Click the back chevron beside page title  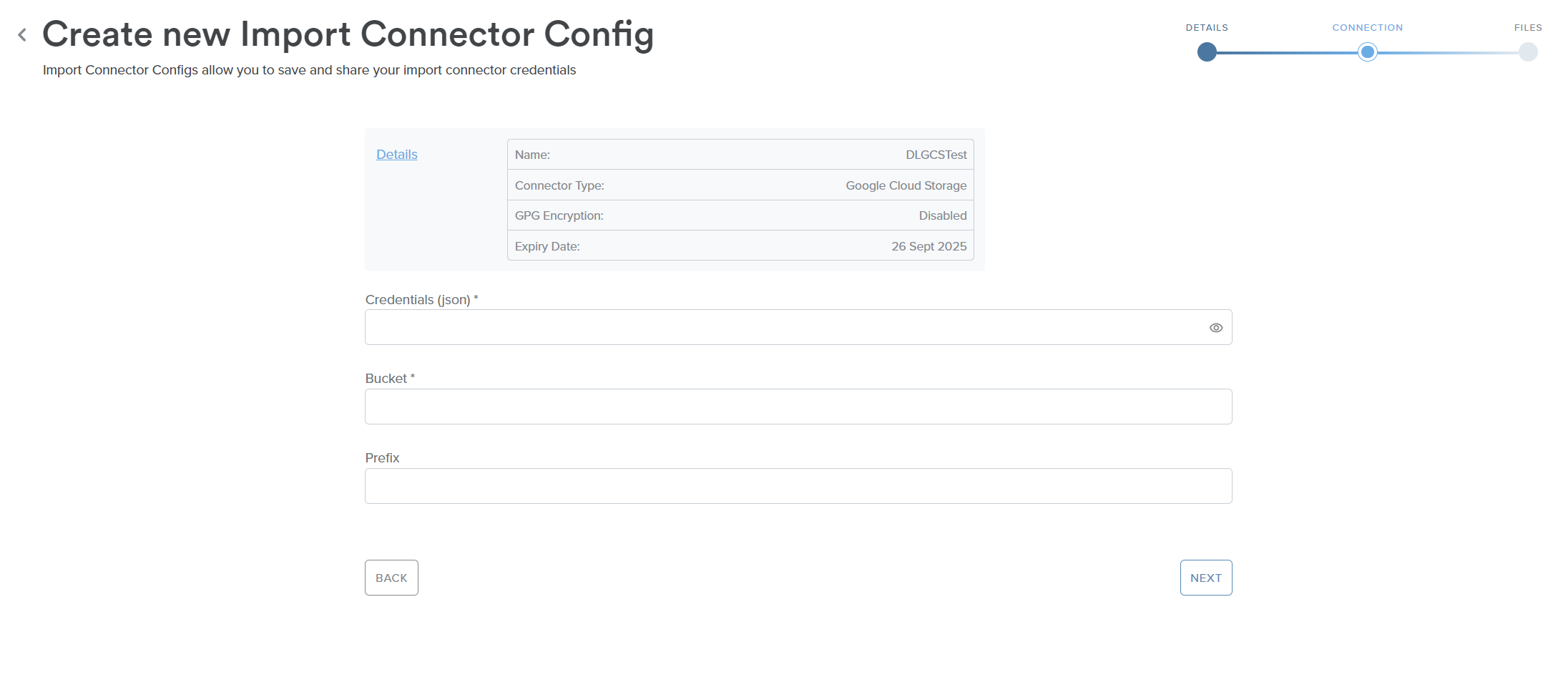22,34
